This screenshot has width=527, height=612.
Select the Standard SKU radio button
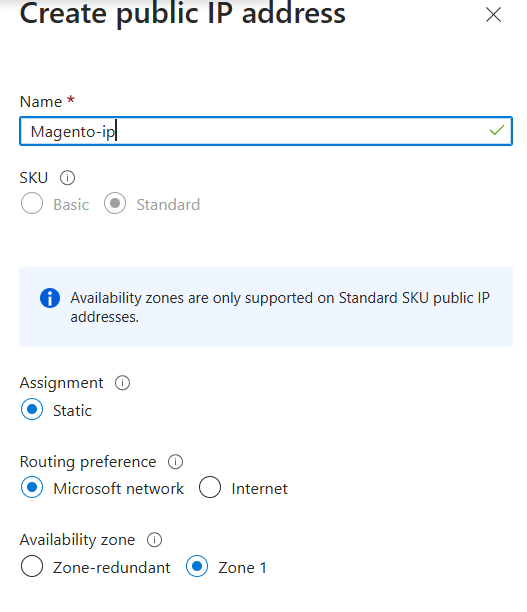(115, 203)
